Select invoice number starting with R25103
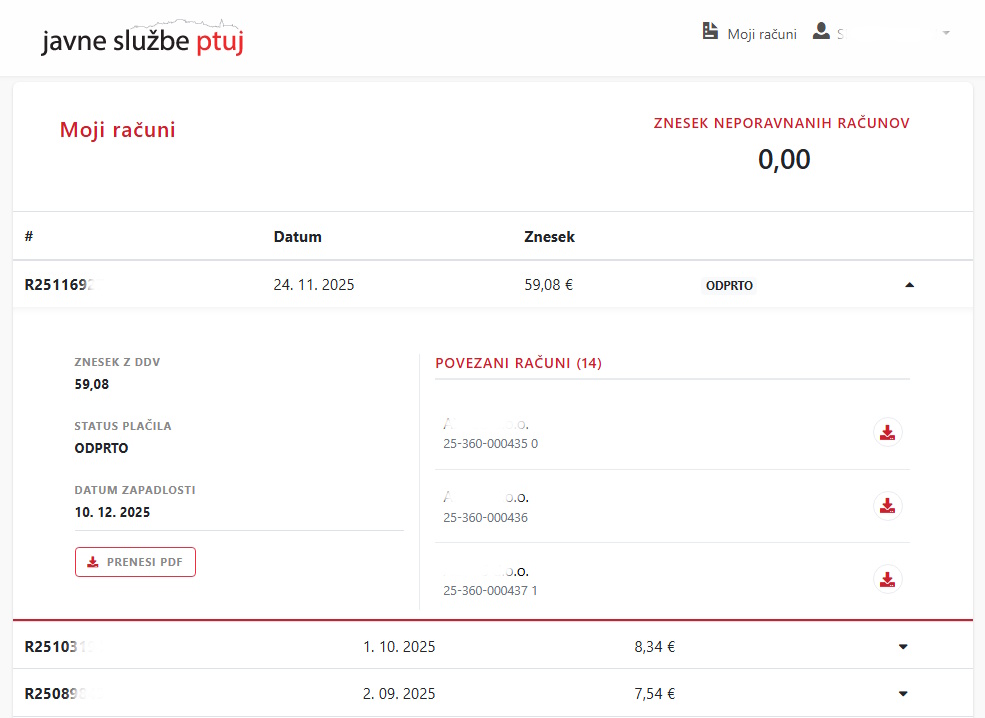The height and width of the screenshot is (718, 985). click(x=62, y=647)
